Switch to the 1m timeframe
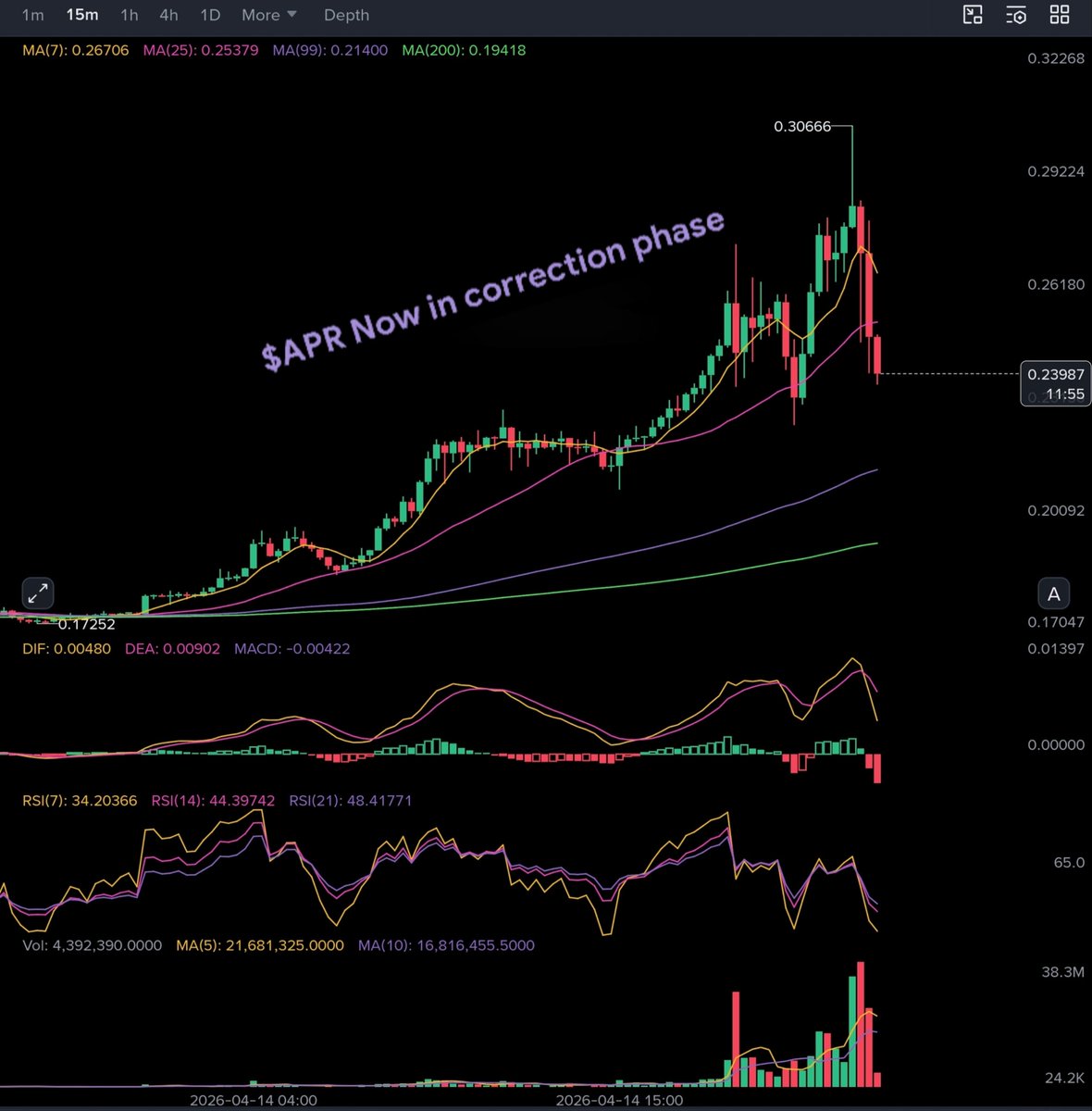1092x1111 pixels. pyautogui.click(x=32, y=15)
